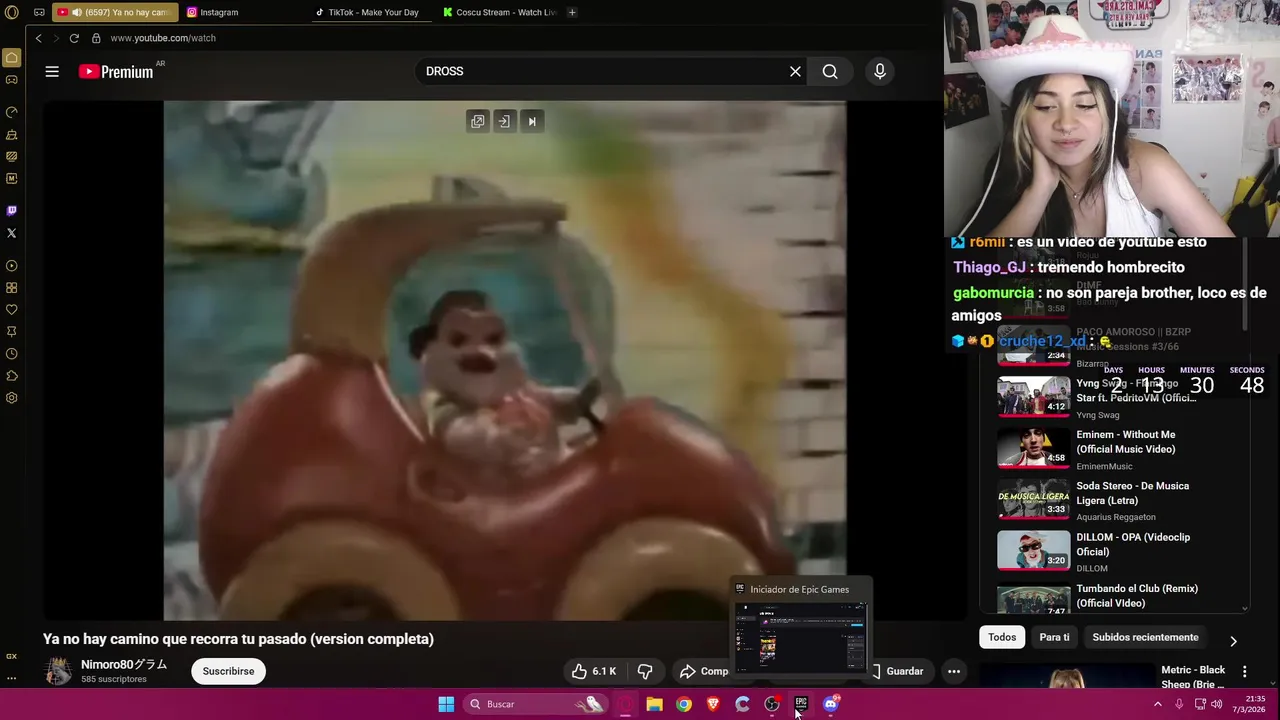1280x720 pixels.
Task: Open the Epic Games launcher taskbar icon
Action: (x=801, y=704)
